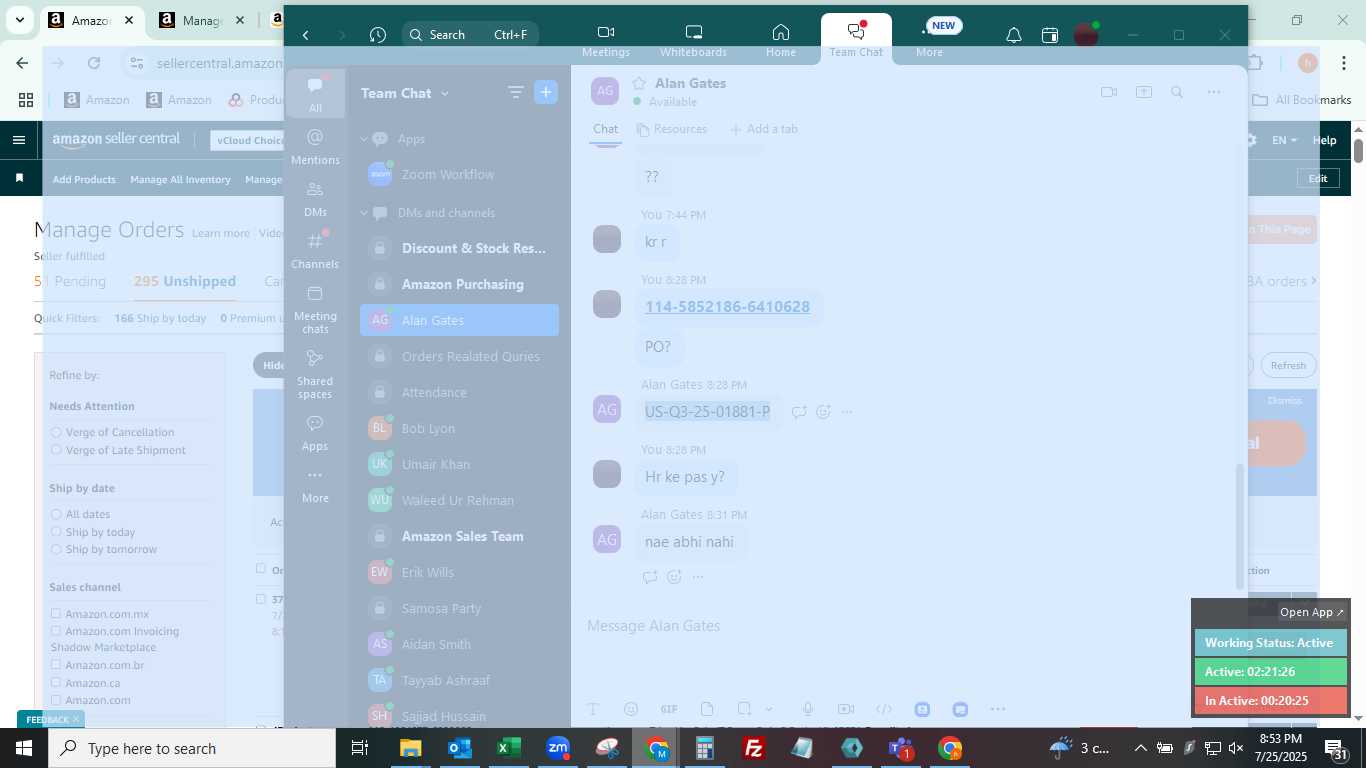Open Meeting chats in the sidebar
This screenshot has width=1366, height=768.
point(315,309)
